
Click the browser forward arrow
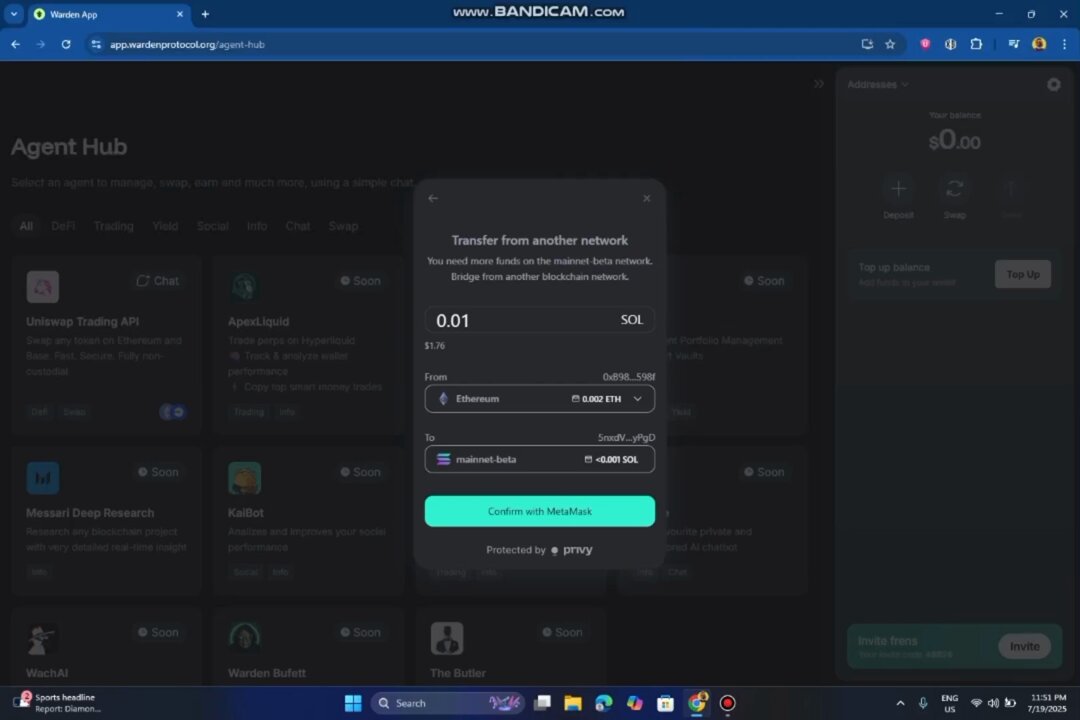point(41,44)
